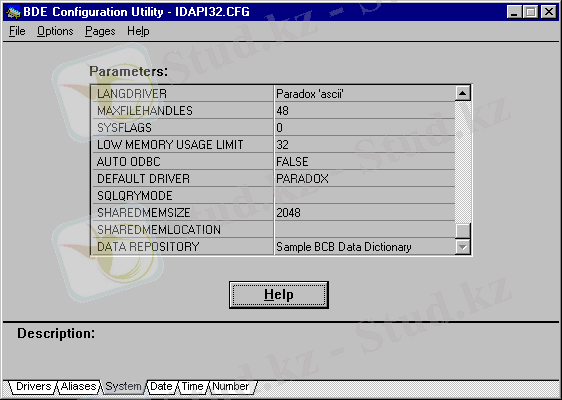This screenshot has width=562, height=400.
Task: Switch to the Aliases tab
Action: coord(78,387)
